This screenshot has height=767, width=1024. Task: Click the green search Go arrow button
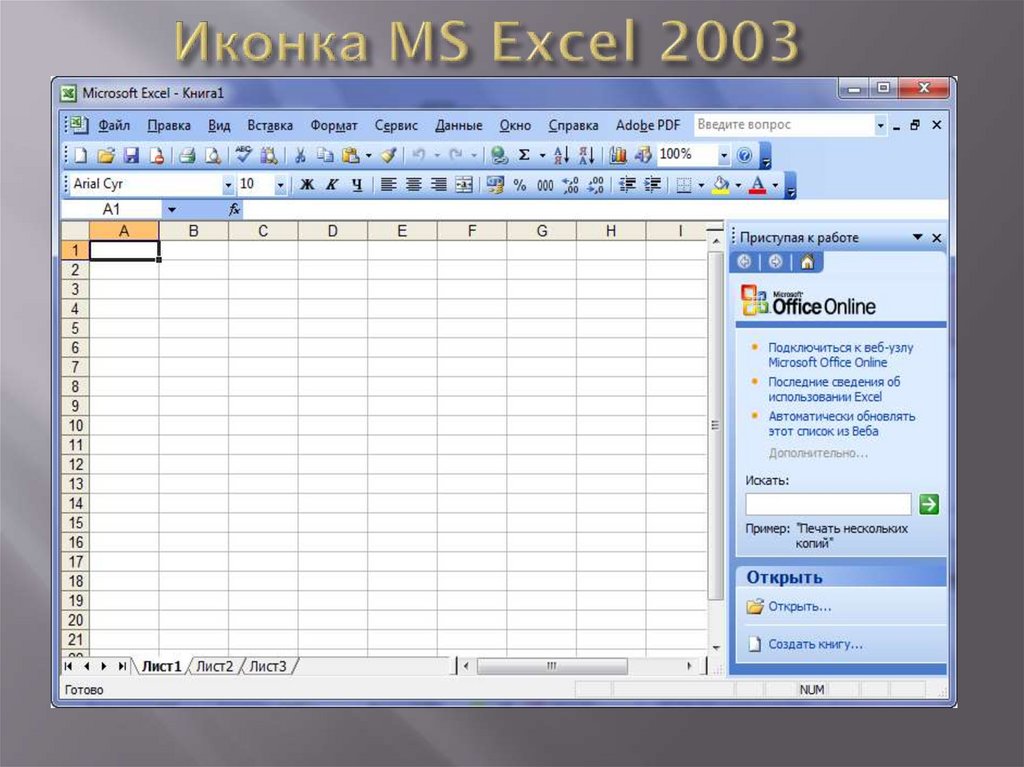(x=929, y=504)
